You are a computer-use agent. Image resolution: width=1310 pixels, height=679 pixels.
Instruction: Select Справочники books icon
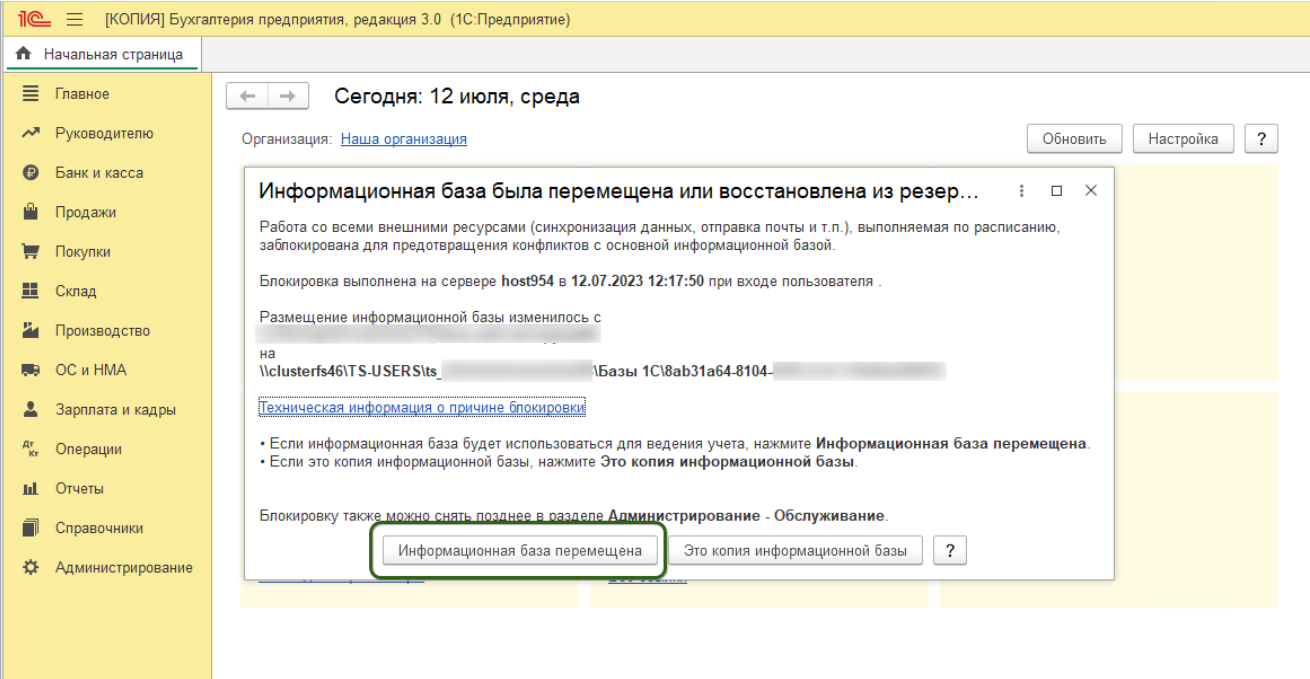pos(31,528)
